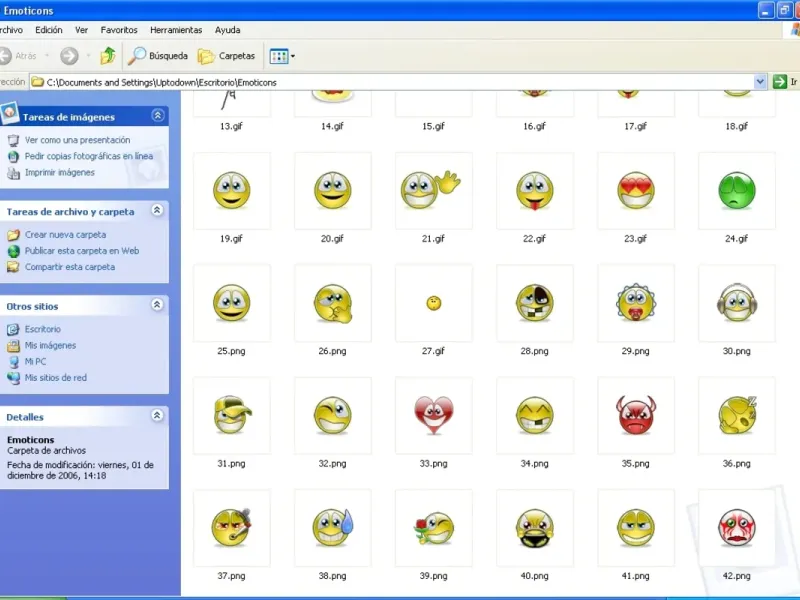
Task: Select the open-mouth emoticon 40.png
Action: (x=535, y=528)
